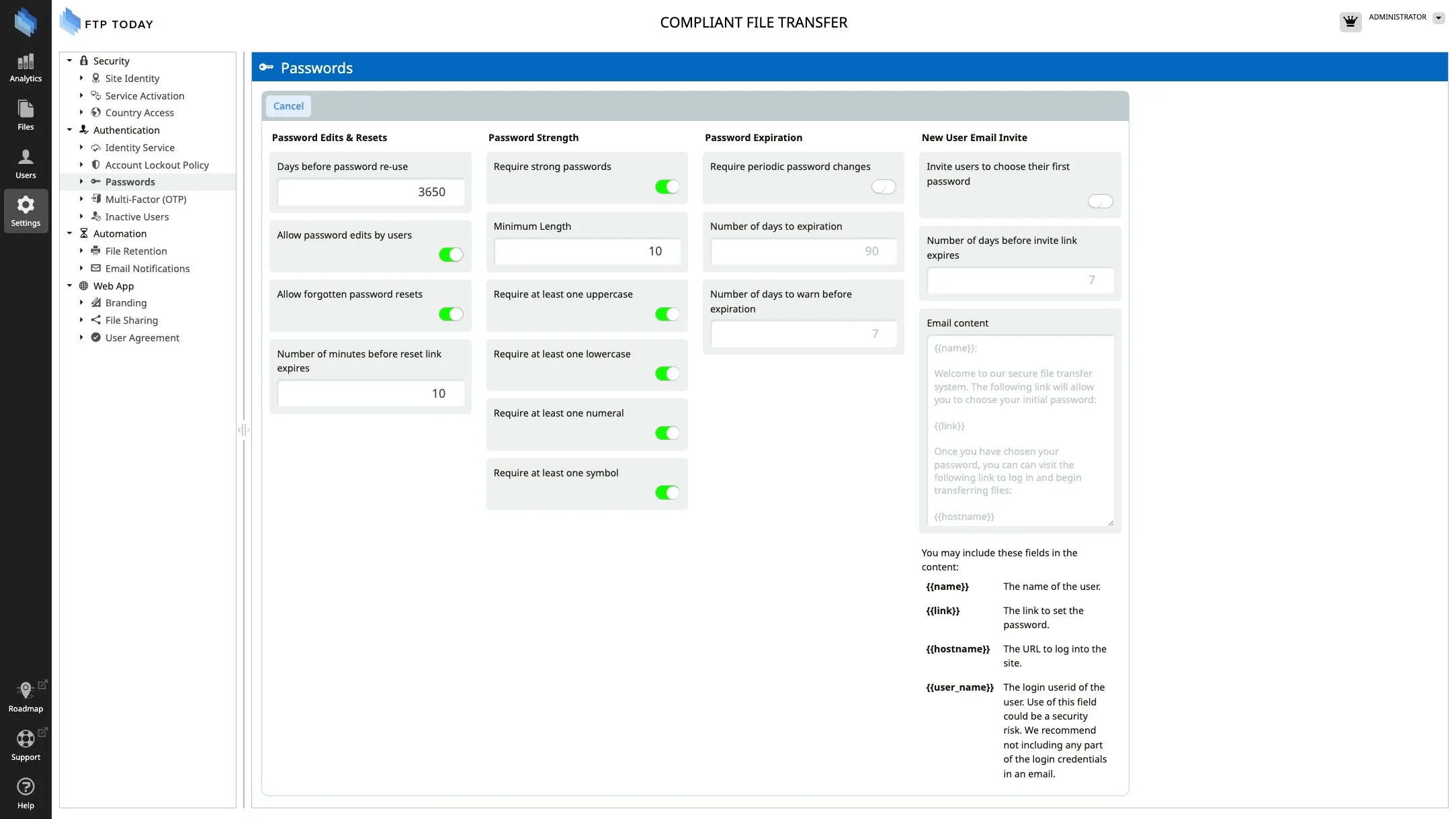Open the Analytics section in sidebar
Screen dimensions: 1456x819
(x=26, y=68)
